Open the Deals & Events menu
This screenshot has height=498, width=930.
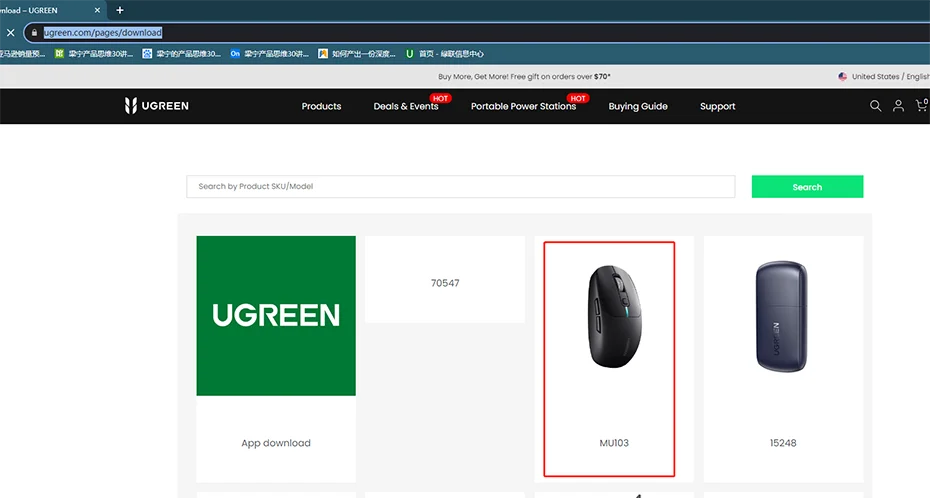pos(406,106)
